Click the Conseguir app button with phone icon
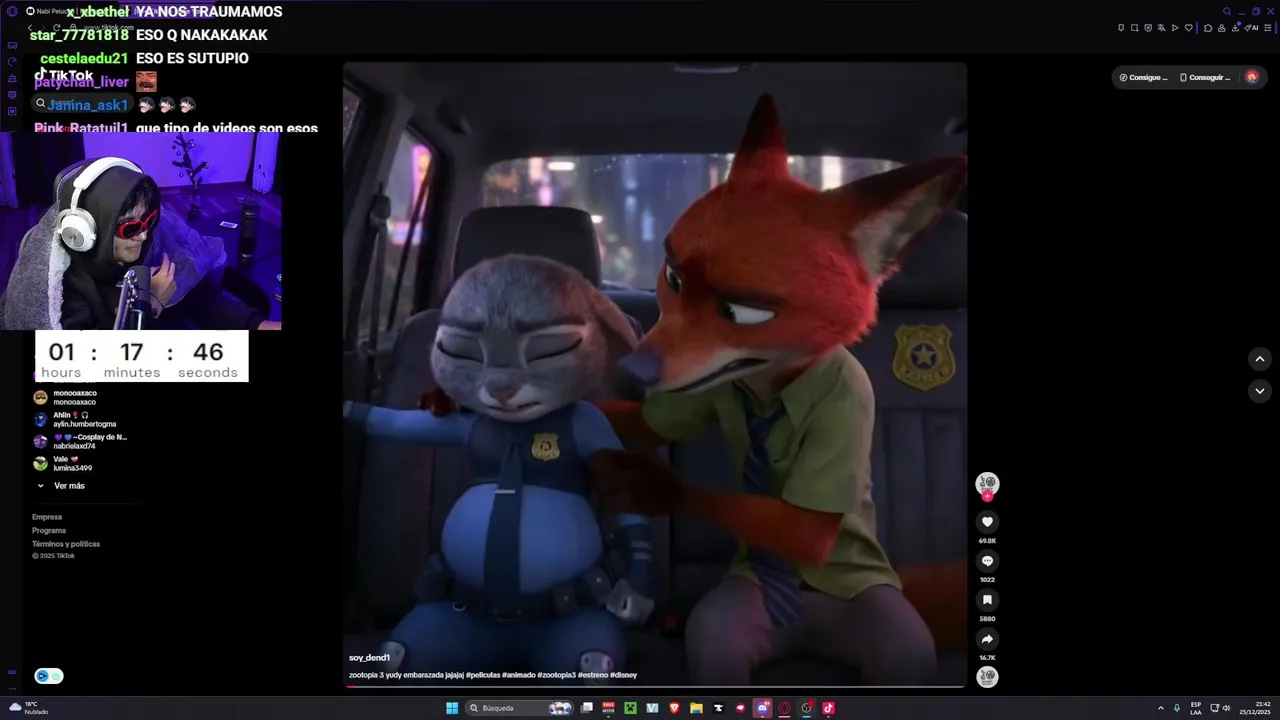Viewport: 1280px width, 720px height. click(1205, 77)
